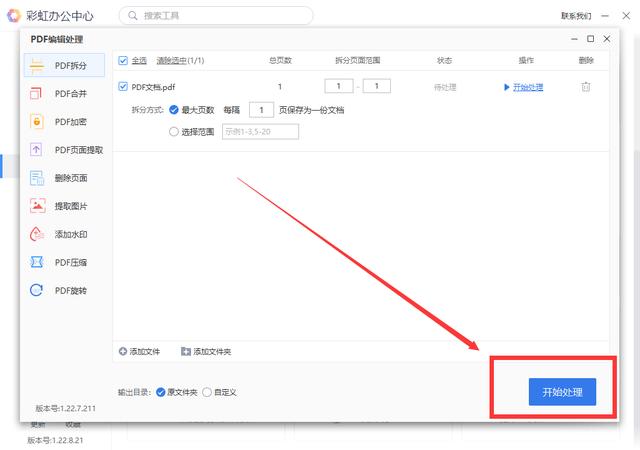Screen dimensions: 640x450
Task: Click the split range end page field
Action: tap(377, 86)
